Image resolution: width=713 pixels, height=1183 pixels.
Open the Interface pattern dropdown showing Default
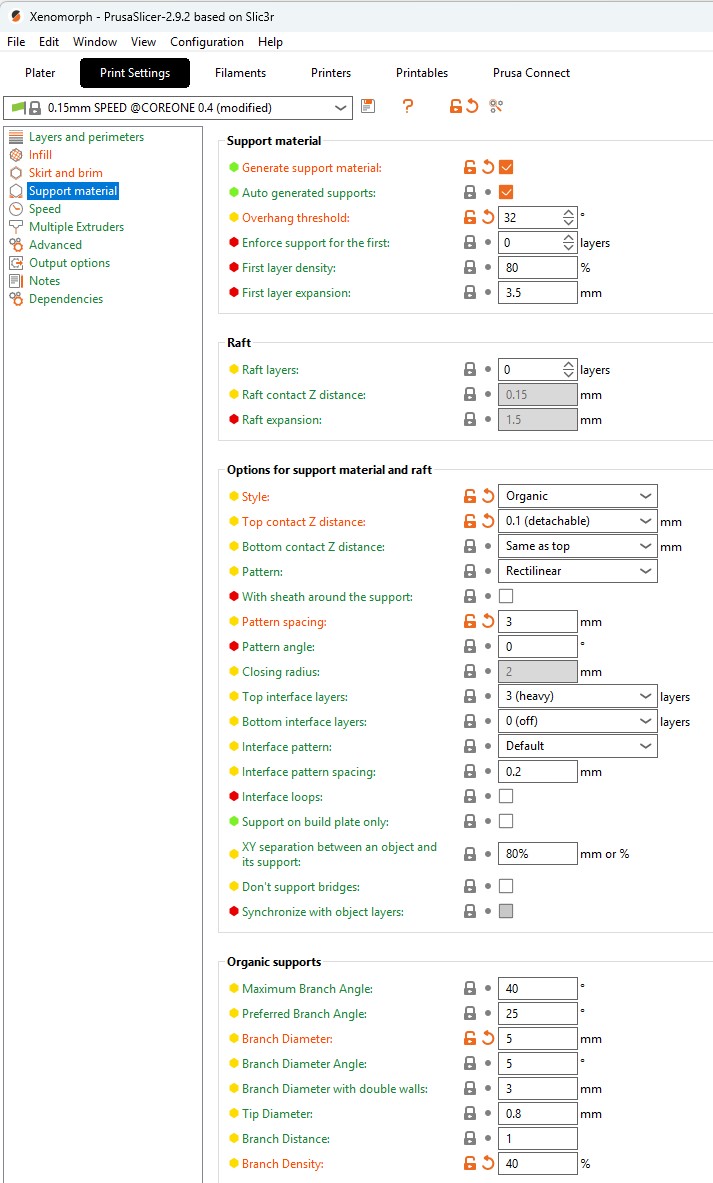[x=577, y=746]
